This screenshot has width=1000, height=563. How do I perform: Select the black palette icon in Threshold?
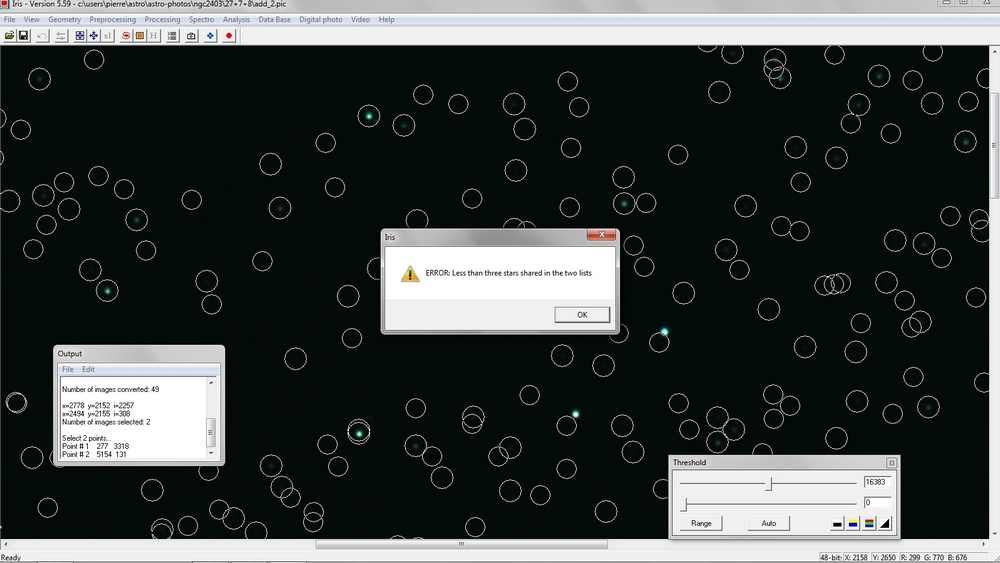pyautogui.click(x=837, y=524)
